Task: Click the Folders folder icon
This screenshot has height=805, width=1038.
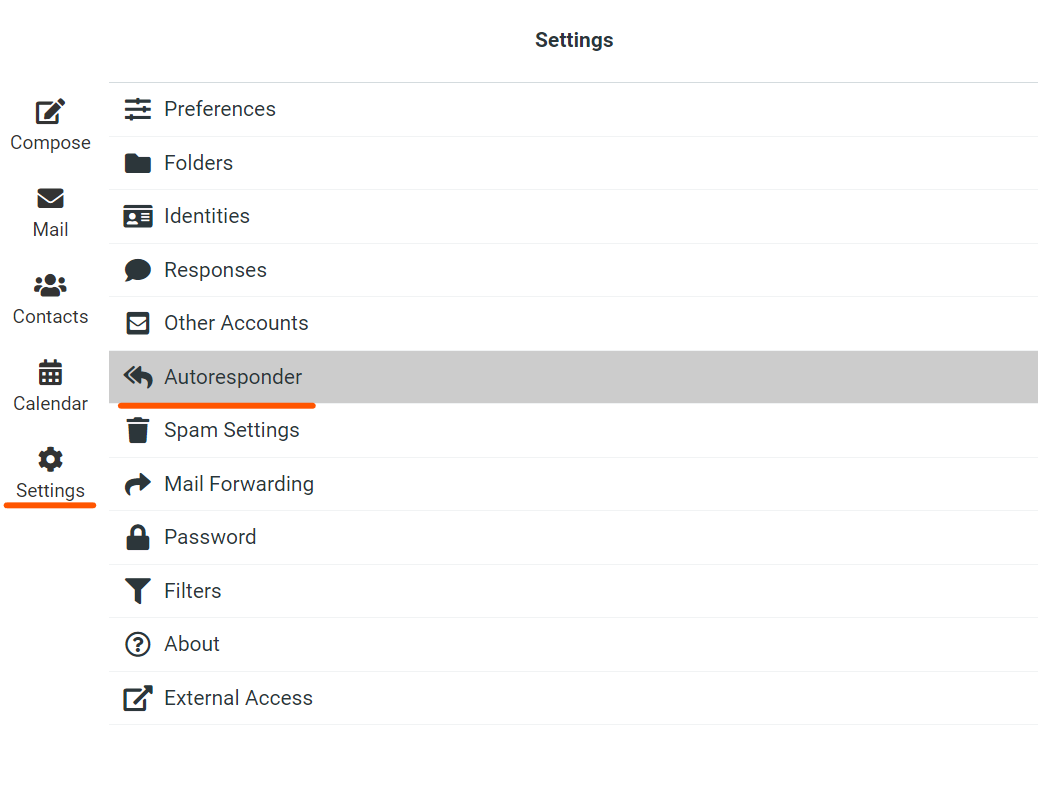Action: pyautogui.click(x=138, y=163)
